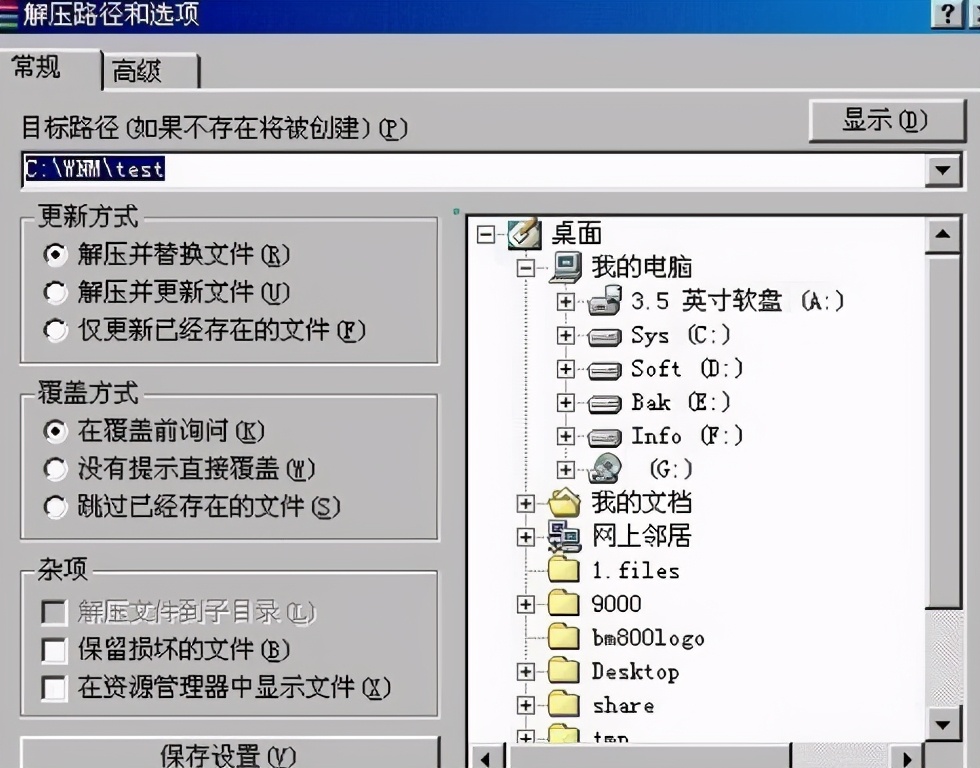Click the 我的电脑 computer icon
980x768 pixels.
tap(566, 267)
